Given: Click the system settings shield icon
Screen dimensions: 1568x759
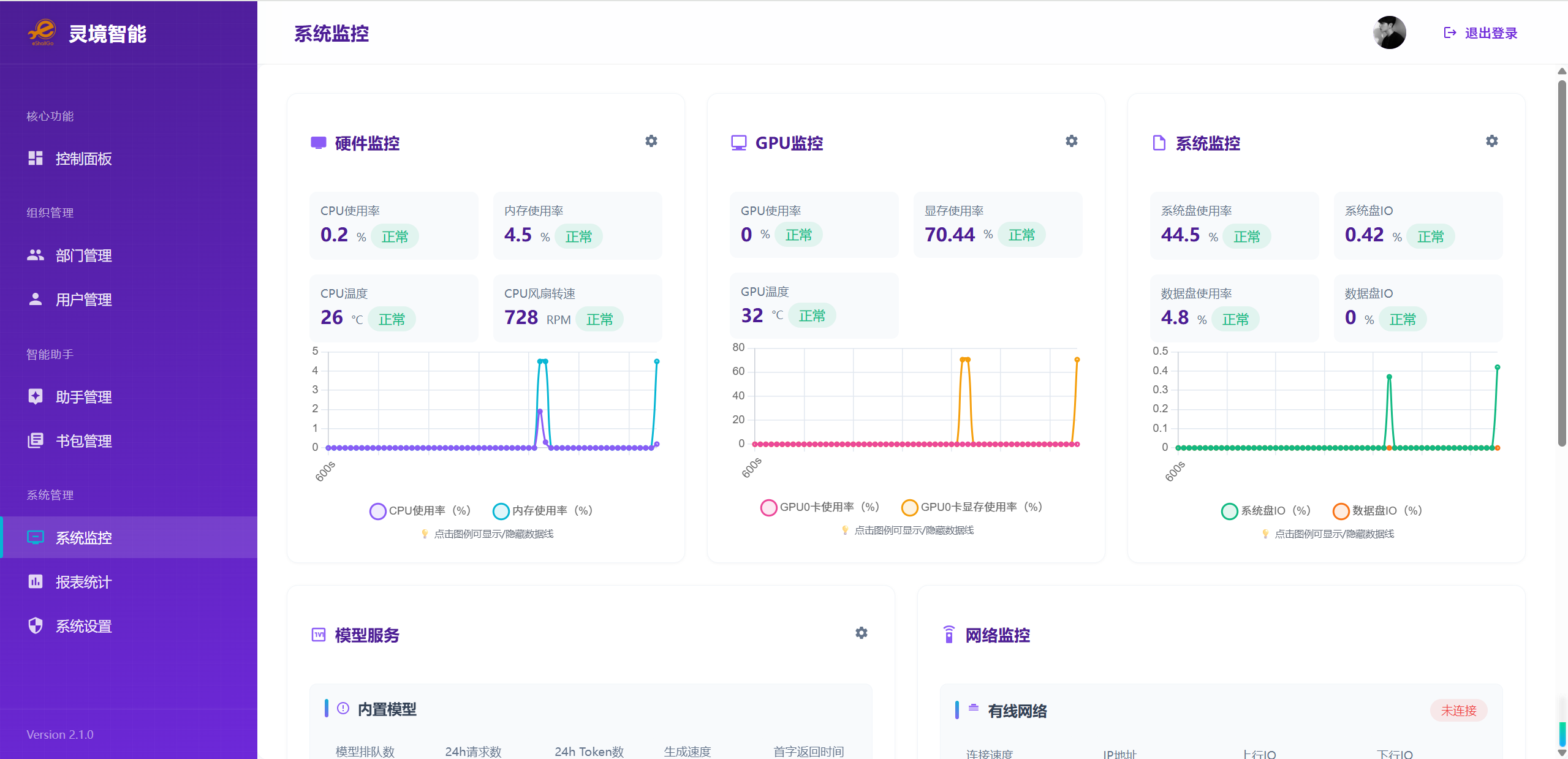Looking at the screenshot, I should [x=36, y=625].
